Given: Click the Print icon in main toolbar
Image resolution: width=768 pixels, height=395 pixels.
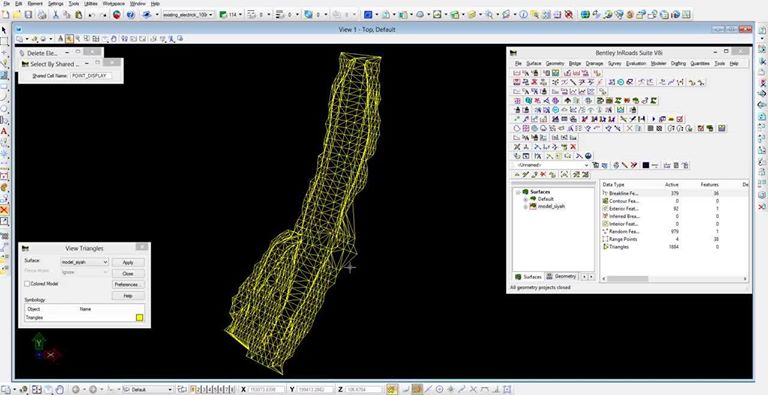Looking at the screenshot, I should coord(42,15).
